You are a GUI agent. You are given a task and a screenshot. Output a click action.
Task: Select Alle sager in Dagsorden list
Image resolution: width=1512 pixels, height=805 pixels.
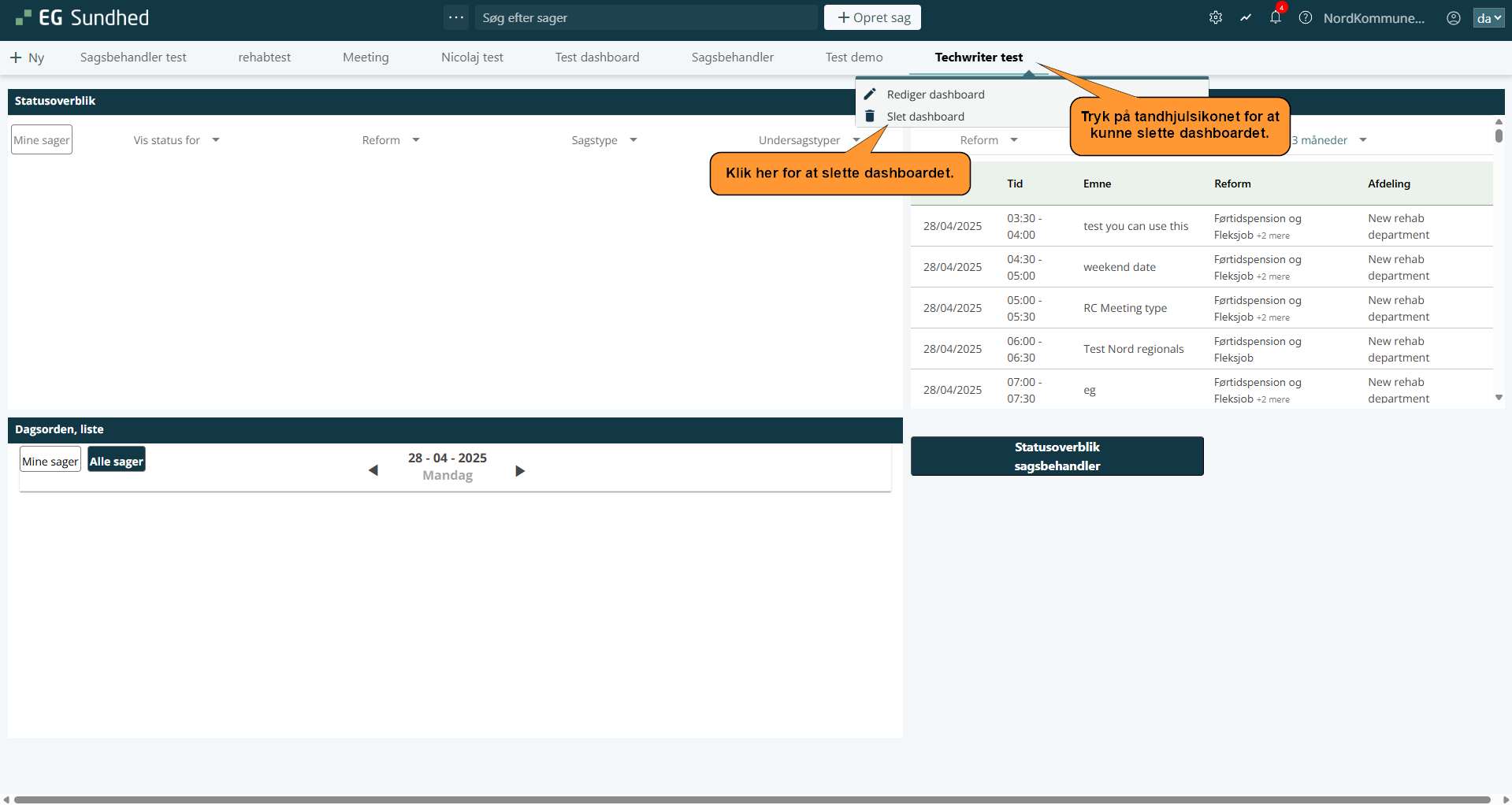(x=117, y=461)
